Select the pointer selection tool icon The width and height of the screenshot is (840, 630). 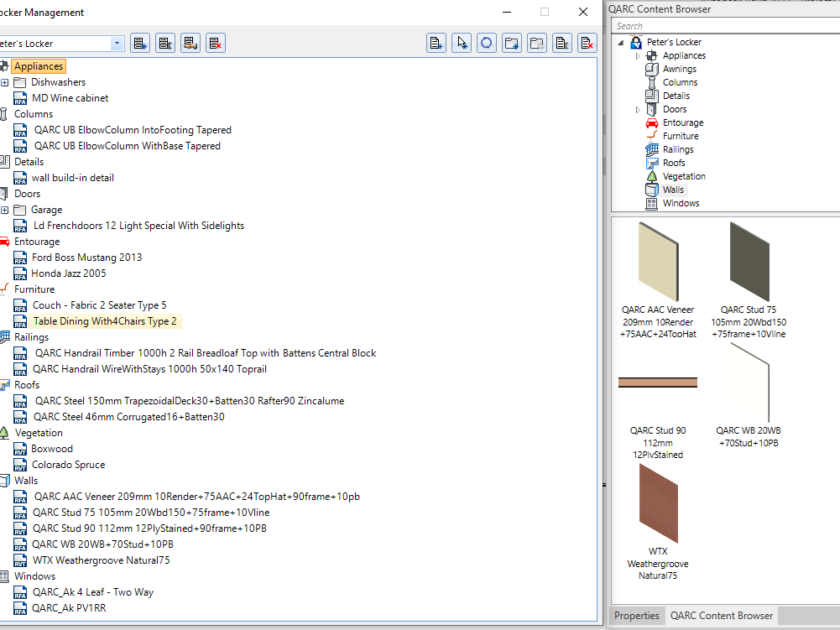(461, 43)
